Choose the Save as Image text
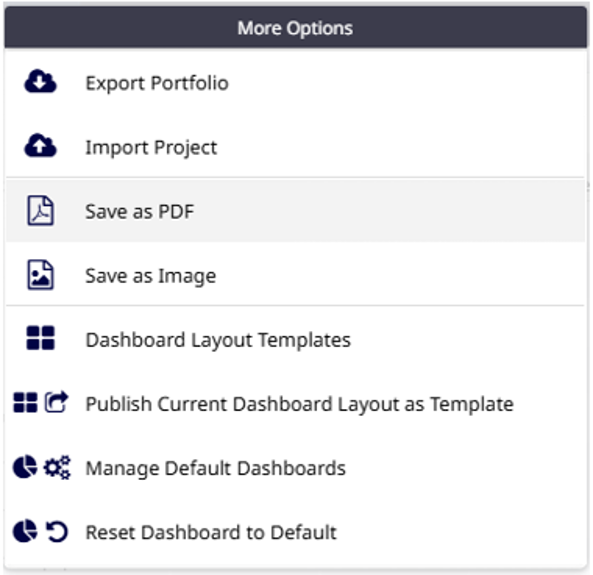This screenshot has height=575, width=593. (151, 276)
